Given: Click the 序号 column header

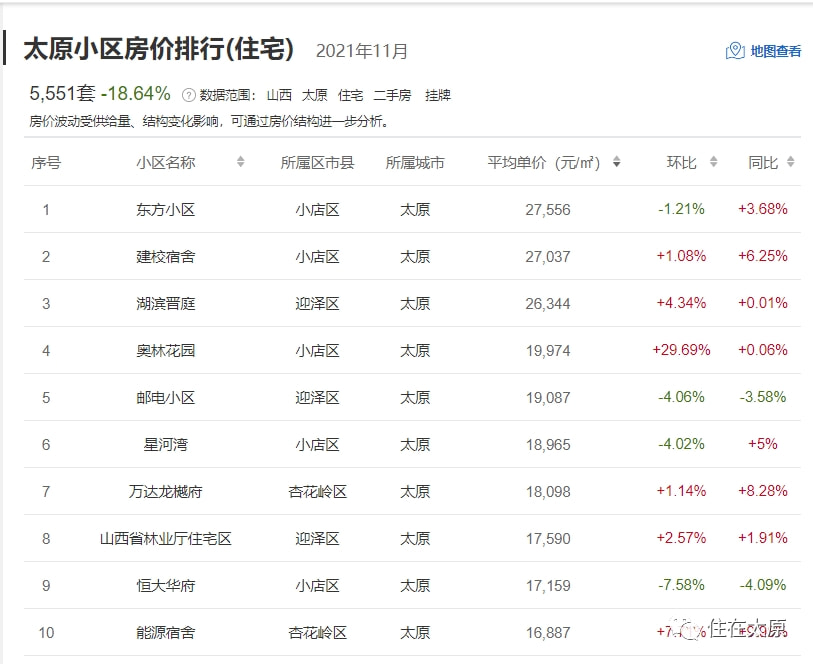Looking at the screenshot, I should click(46, 162).
